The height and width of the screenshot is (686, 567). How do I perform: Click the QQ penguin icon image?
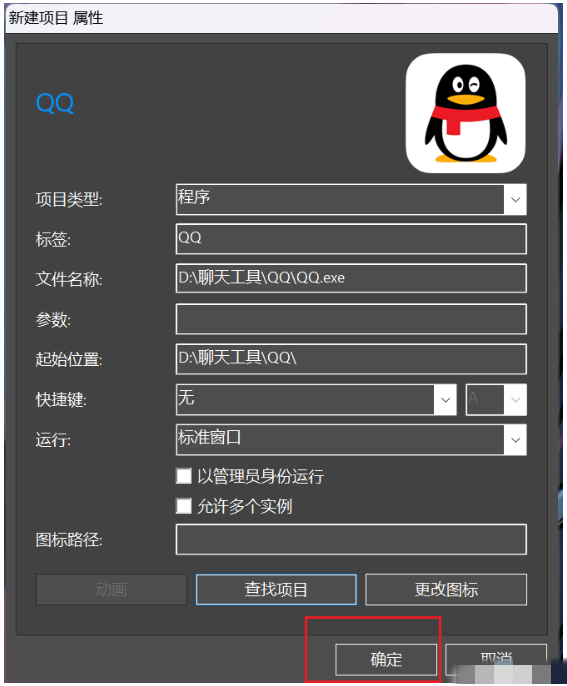coord(466,113)
